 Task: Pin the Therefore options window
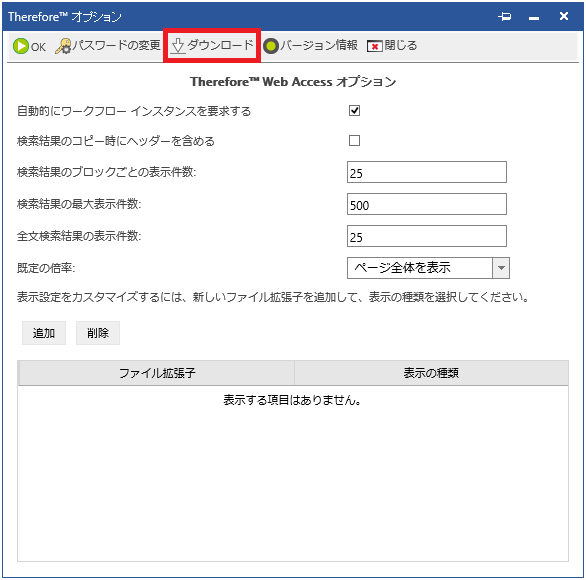[x=505, y=16]
